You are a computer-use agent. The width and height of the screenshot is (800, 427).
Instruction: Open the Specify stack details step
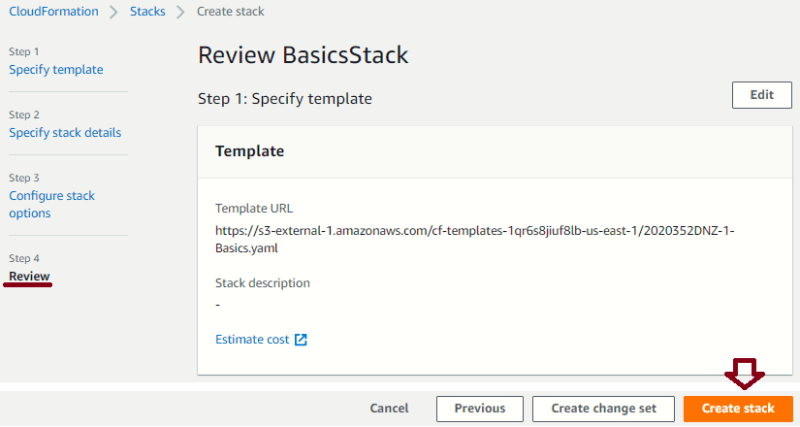tap(65, 133)
